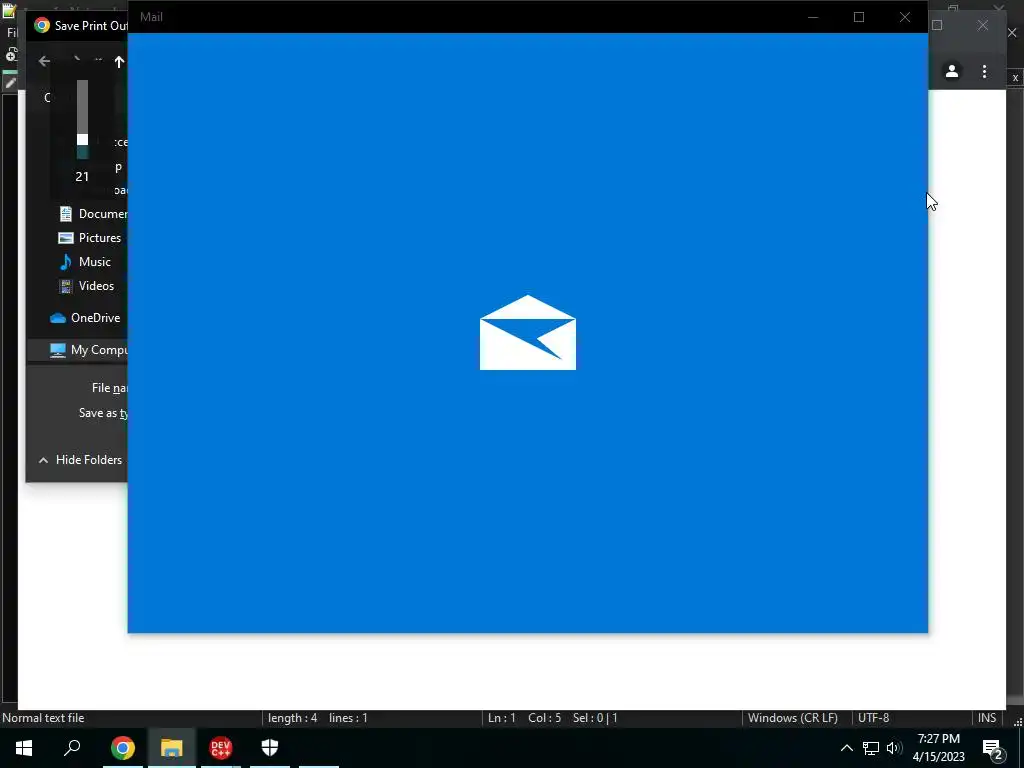
Task: Click 'length : 4' in status bar
Action: pos(293,718)
